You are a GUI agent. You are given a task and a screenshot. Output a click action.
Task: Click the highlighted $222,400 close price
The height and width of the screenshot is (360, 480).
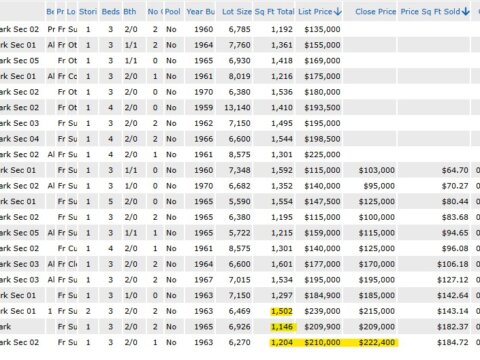click(x=377, y=342)
